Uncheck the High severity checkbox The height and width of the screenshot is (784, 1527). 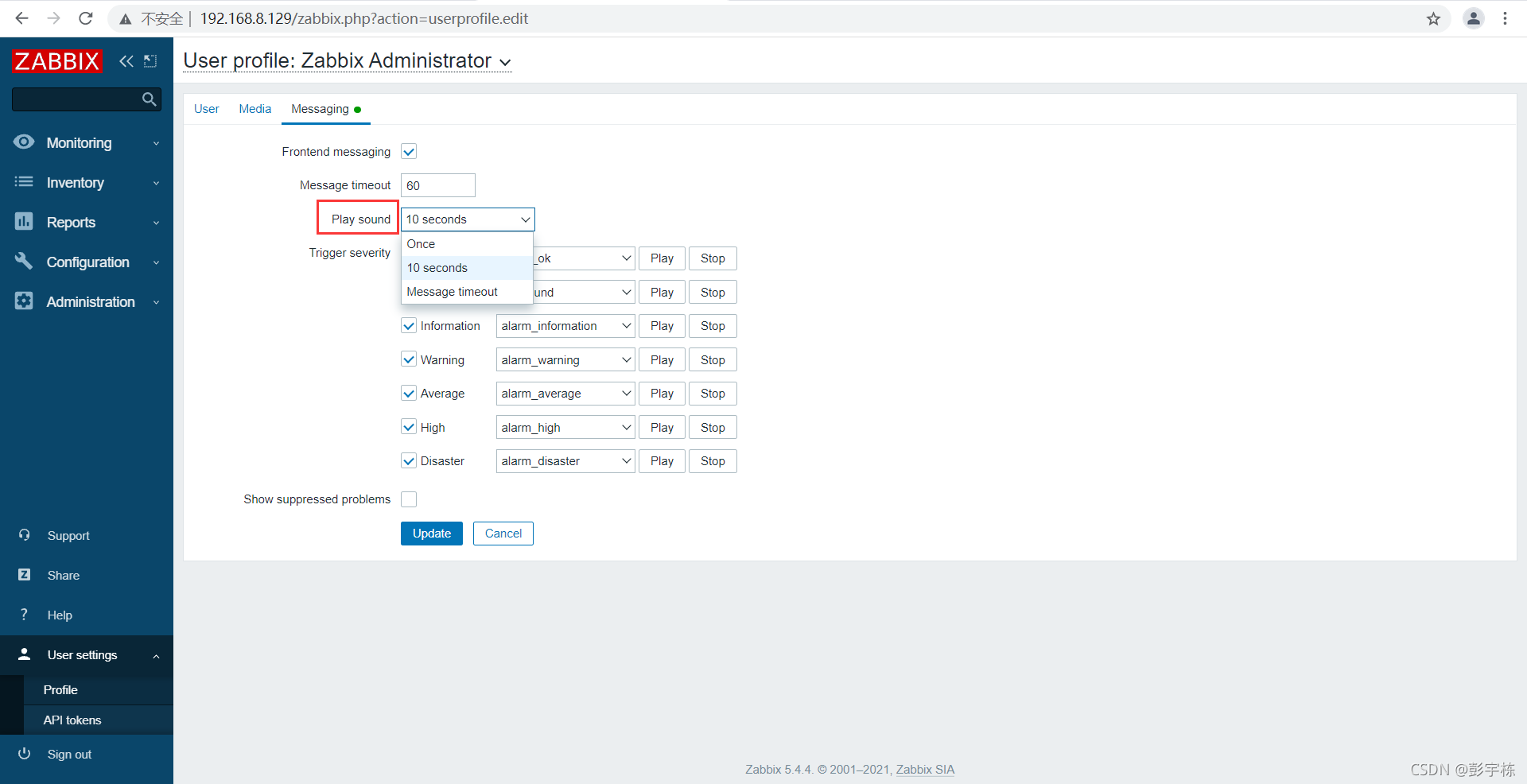click(x=409, y=427)
